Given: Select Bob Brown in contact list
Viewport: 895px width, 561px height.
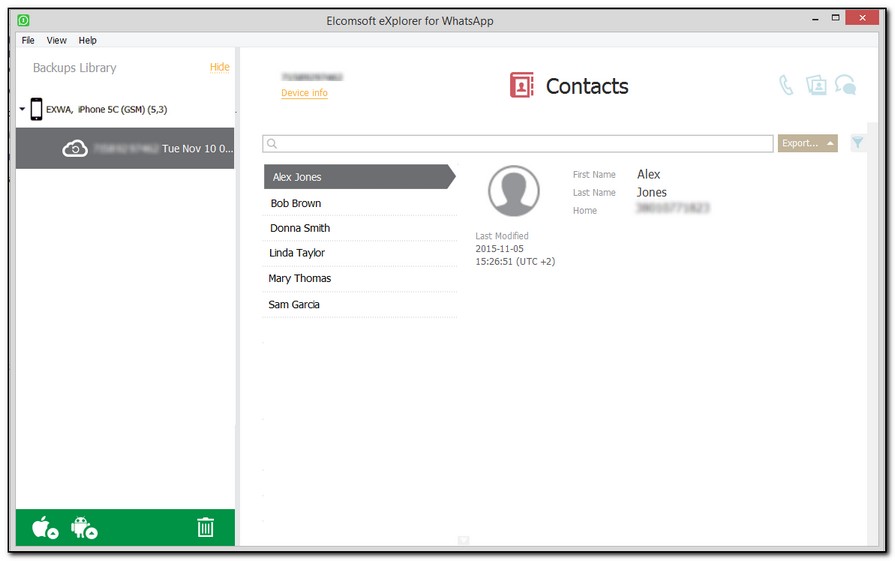Looking at the screenshot, I should click(x=296, y=203).
